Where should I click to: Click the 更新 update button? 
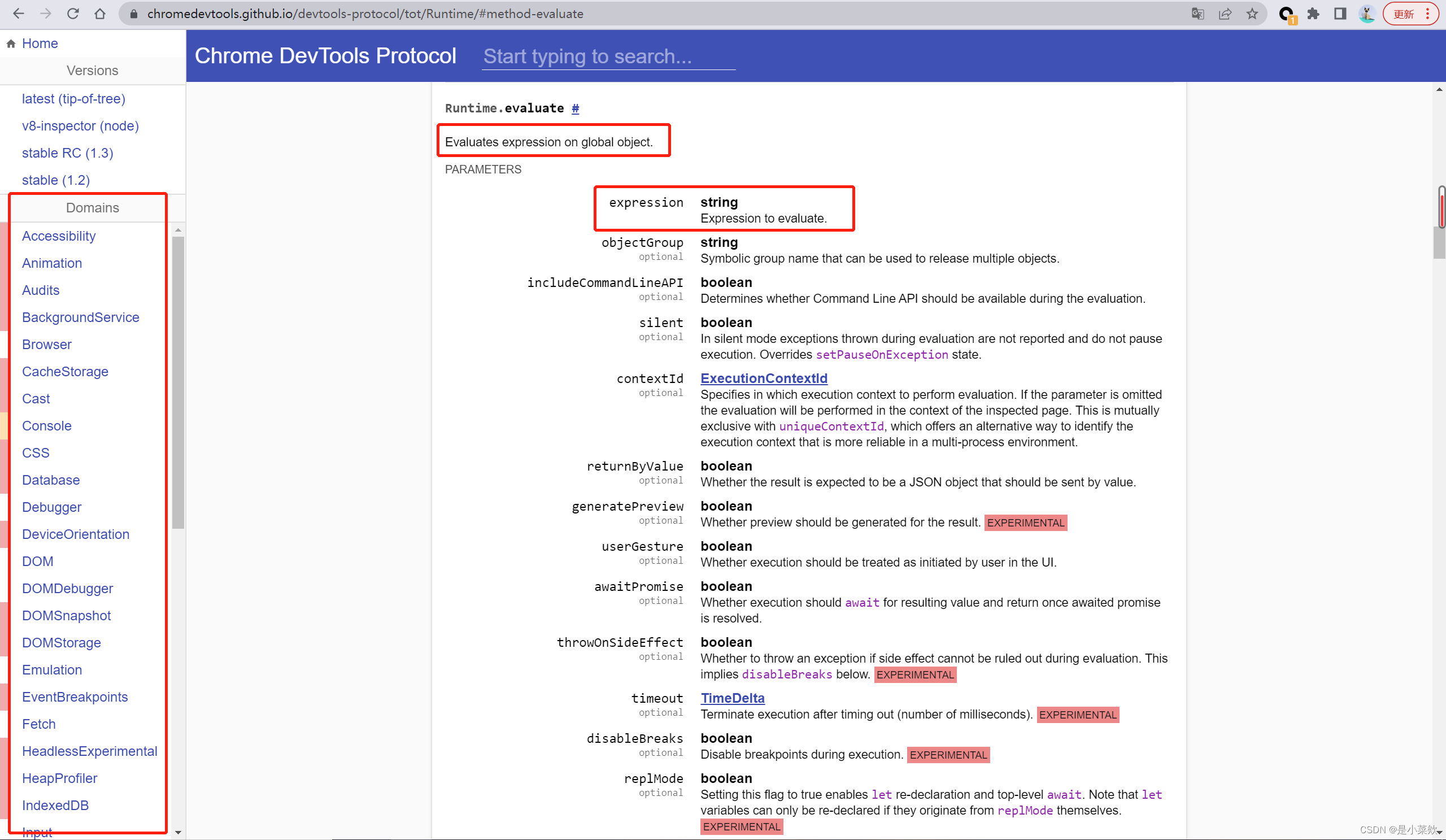pos(1412,14)
